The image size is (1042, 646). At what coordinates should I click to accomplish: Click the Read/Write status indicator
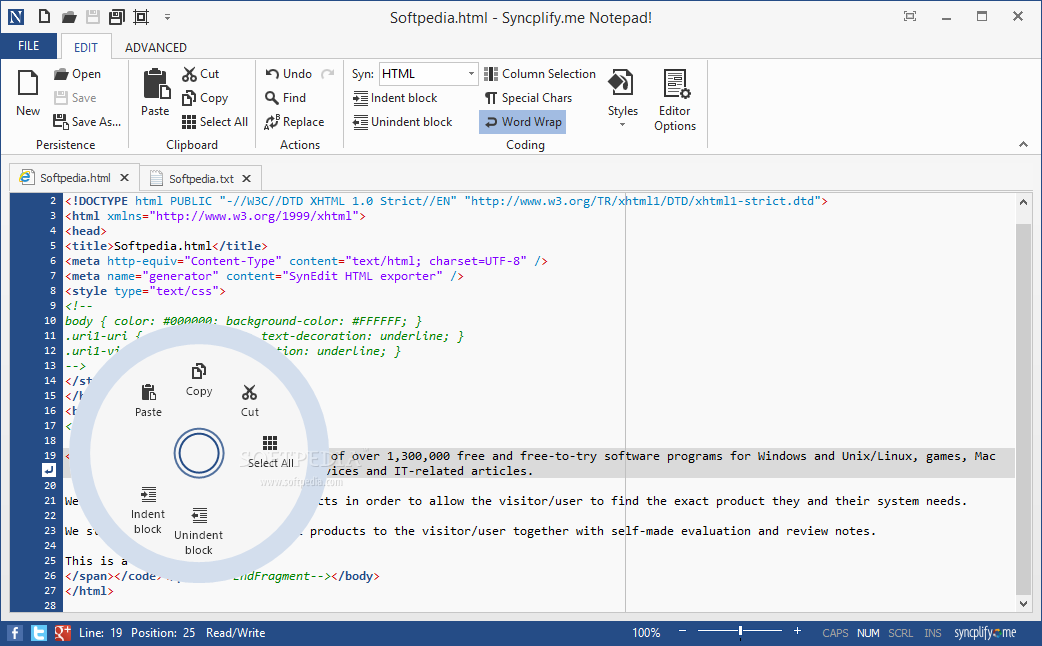pyautogui.click(x=235, y=633)
